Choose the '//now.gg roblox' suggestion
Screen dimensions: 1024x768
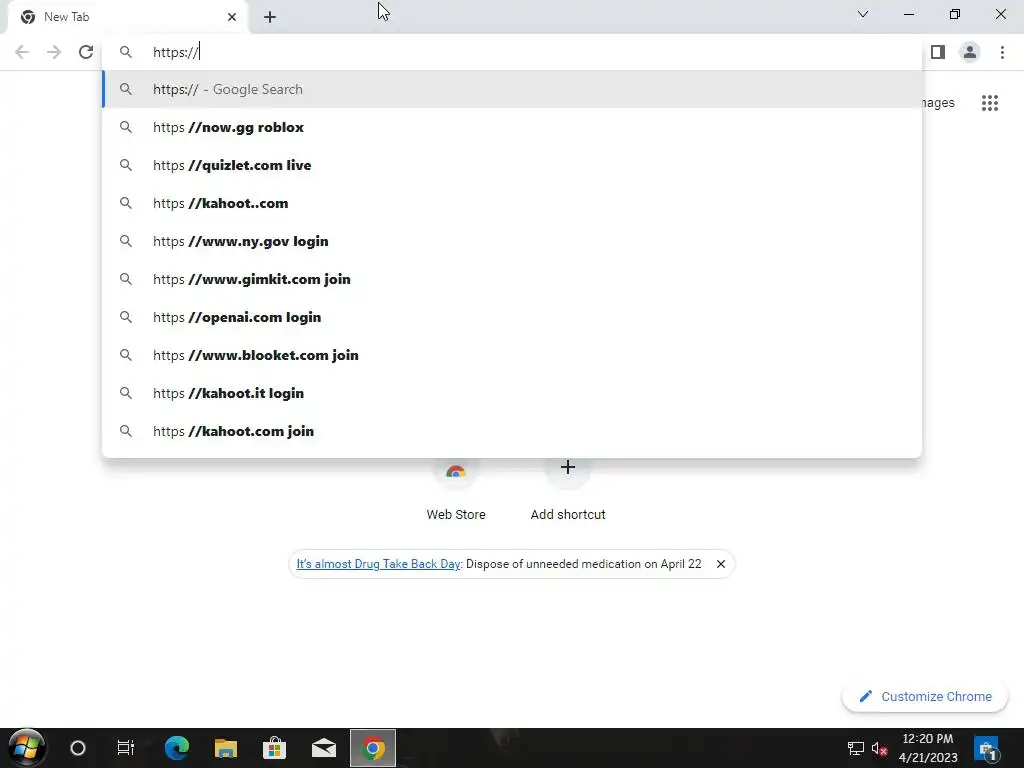tap(512, 127)
